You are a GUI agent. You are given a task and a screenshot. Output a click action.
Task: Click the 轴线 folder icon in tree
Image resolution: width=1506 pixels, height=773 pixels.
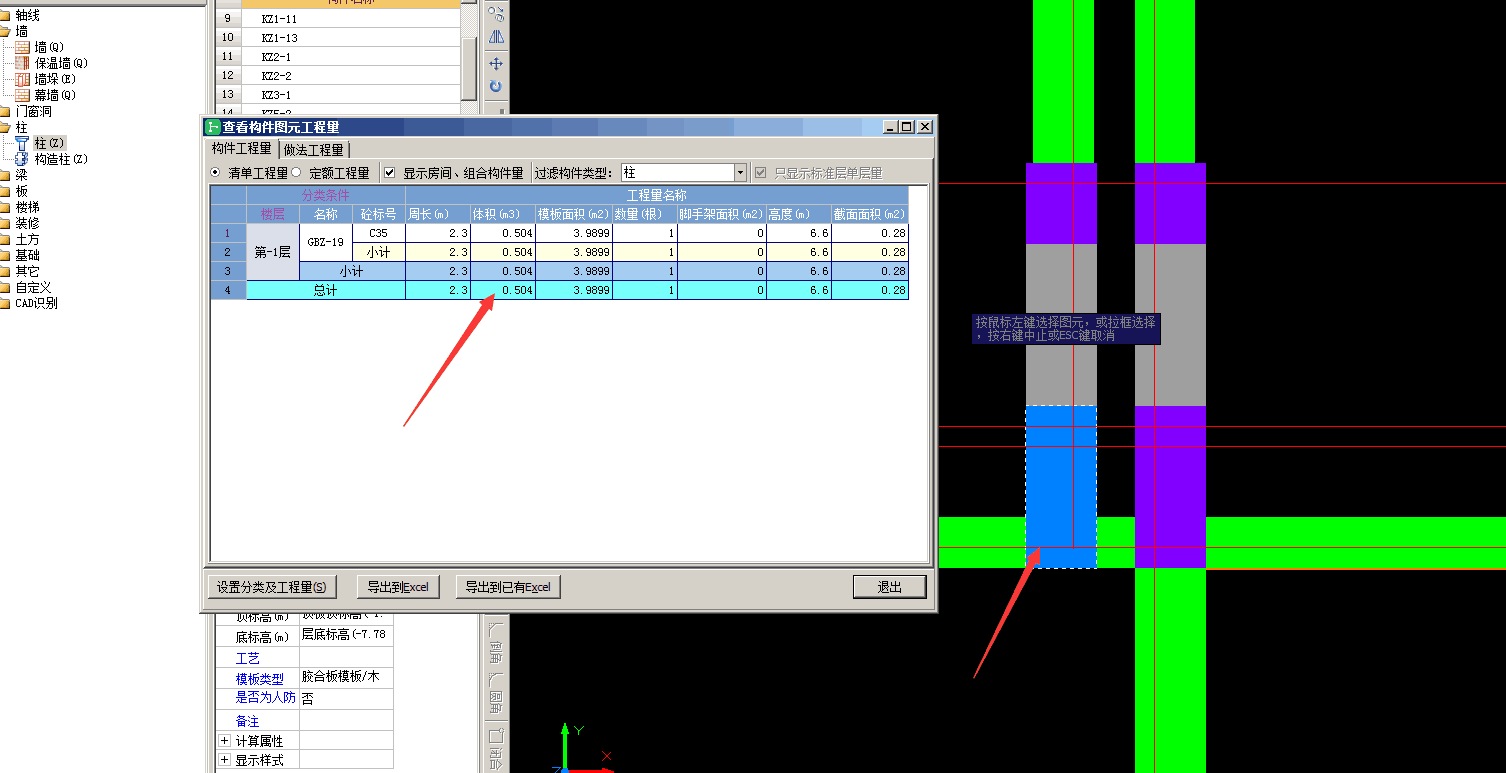5,15
